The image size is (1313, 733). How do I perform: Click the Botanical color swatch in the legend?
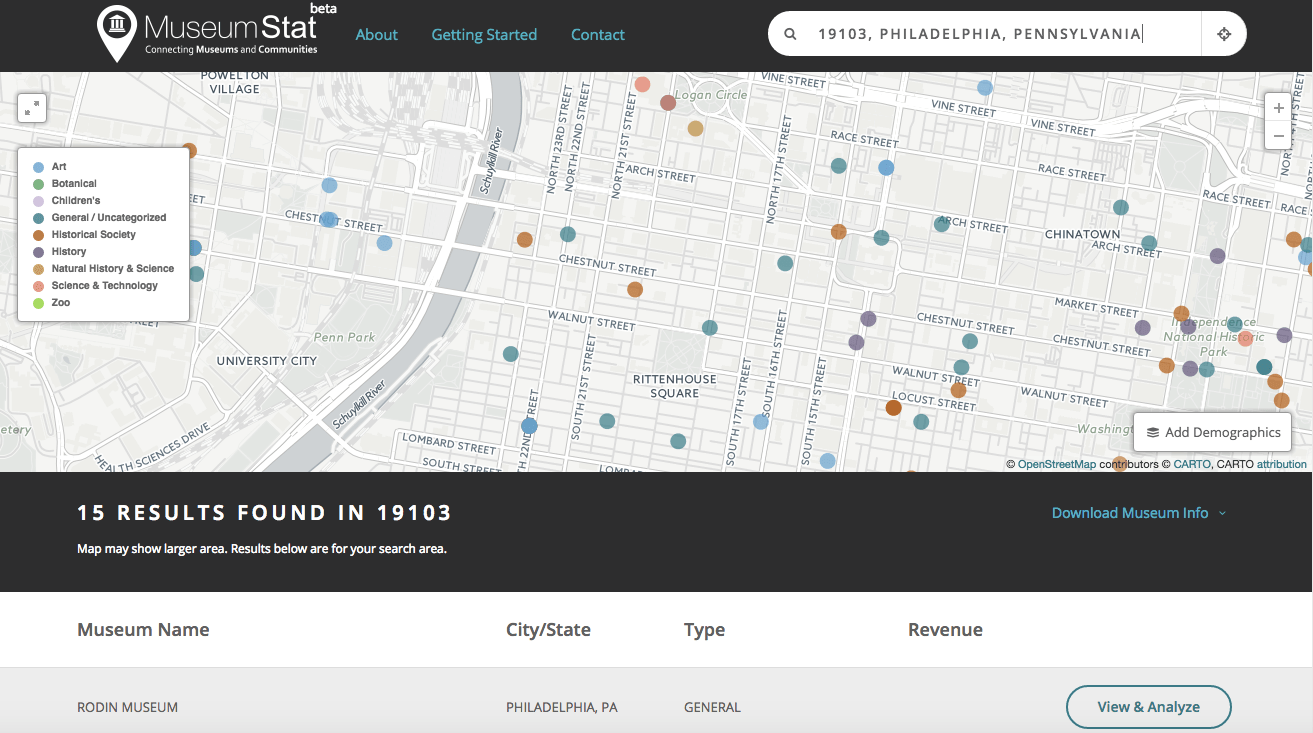pyautogui.click(x=38, y=183)
